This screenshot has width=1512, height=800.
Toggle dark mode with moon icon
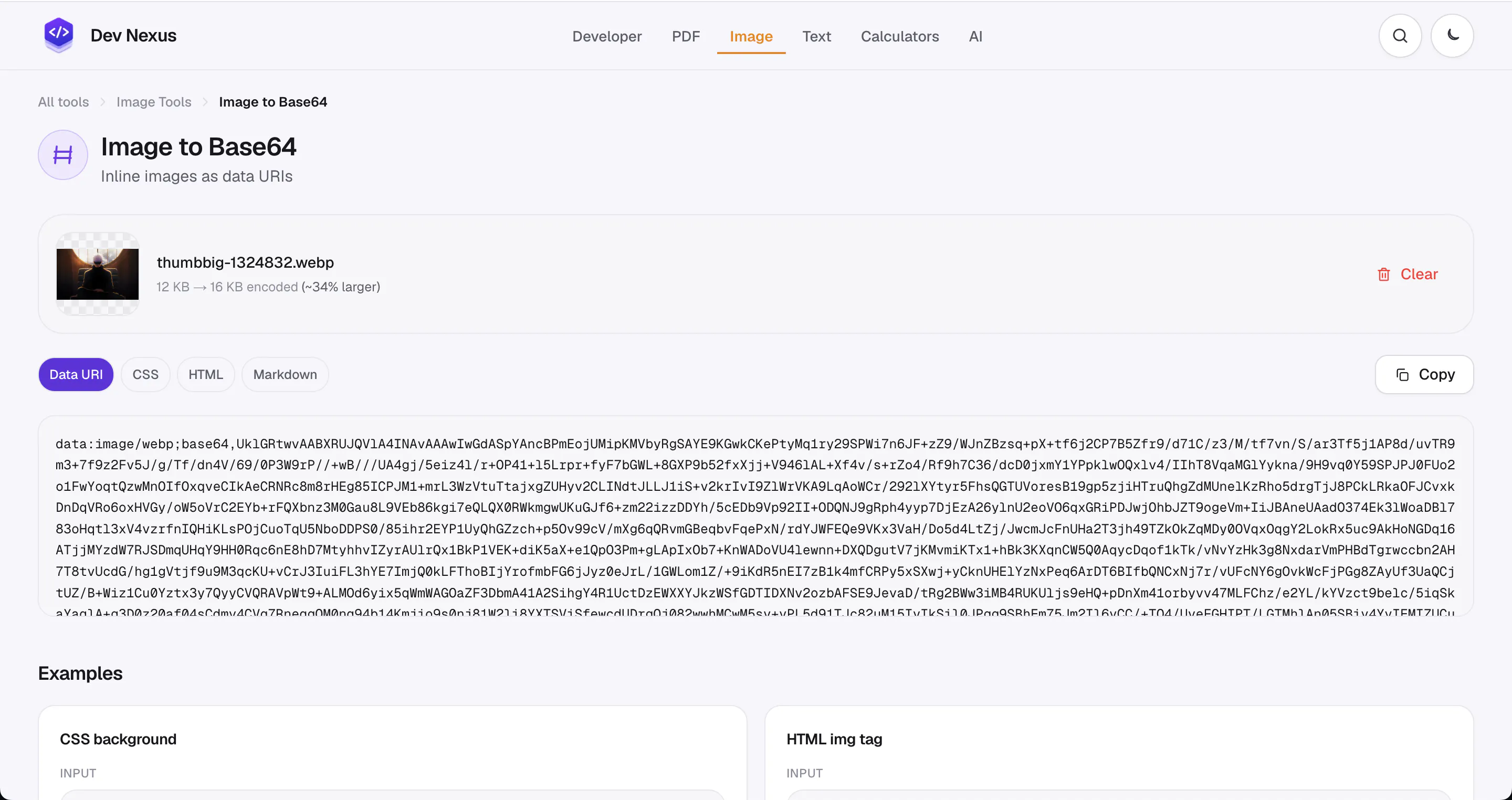(1452, 36)
